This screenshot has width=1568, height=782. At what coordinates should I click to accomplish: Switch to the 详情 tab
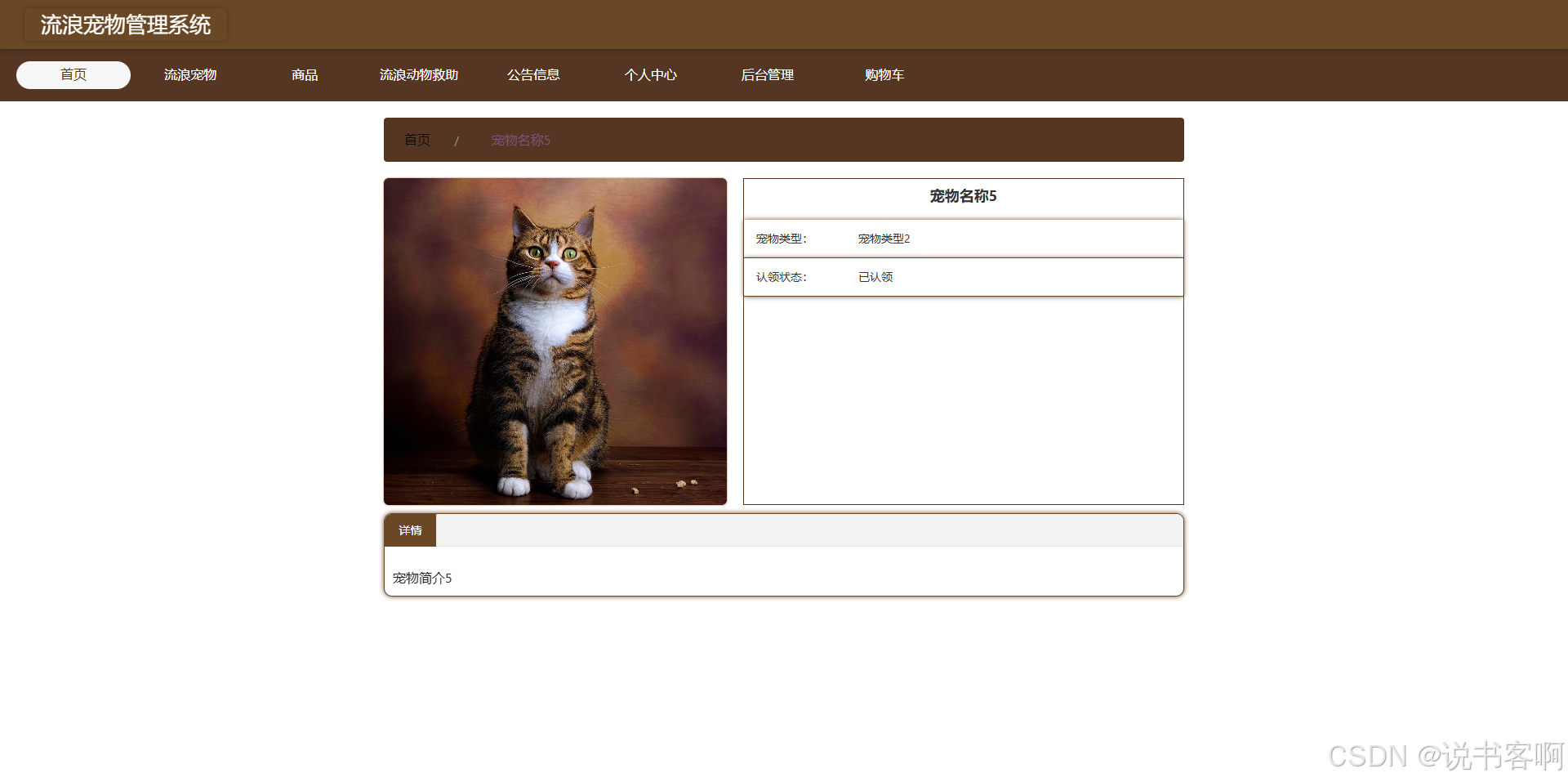click(x=410, y=530)
